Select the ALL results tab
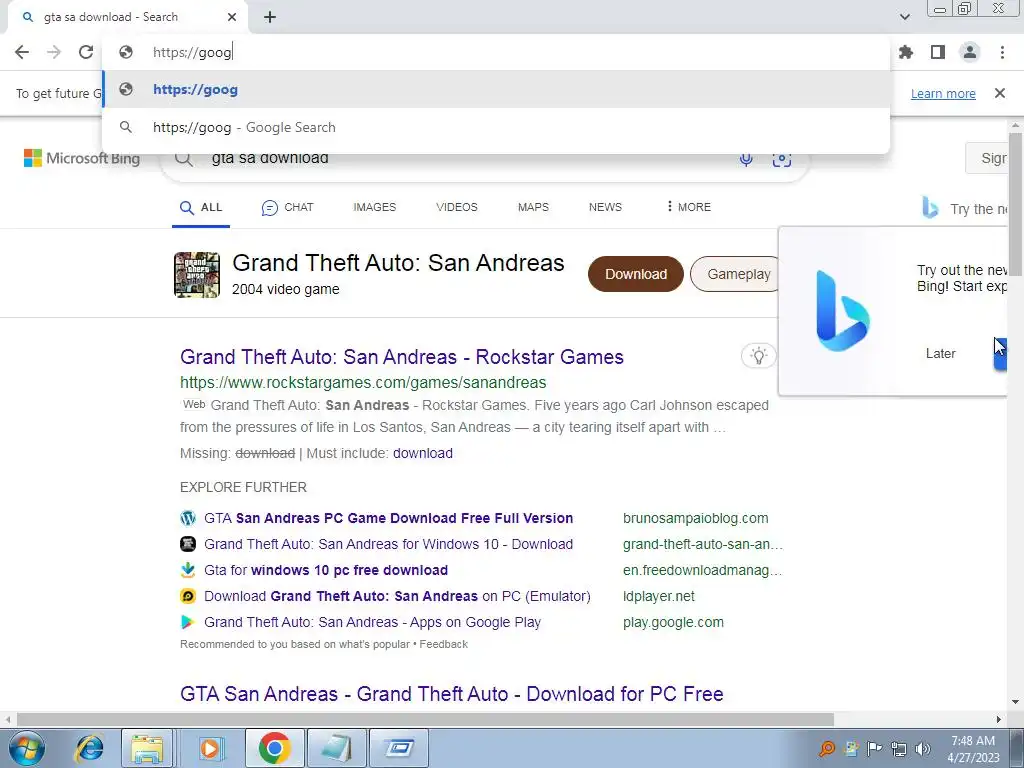This screenshot has width=1024, height=768. (x=201, y=208)
